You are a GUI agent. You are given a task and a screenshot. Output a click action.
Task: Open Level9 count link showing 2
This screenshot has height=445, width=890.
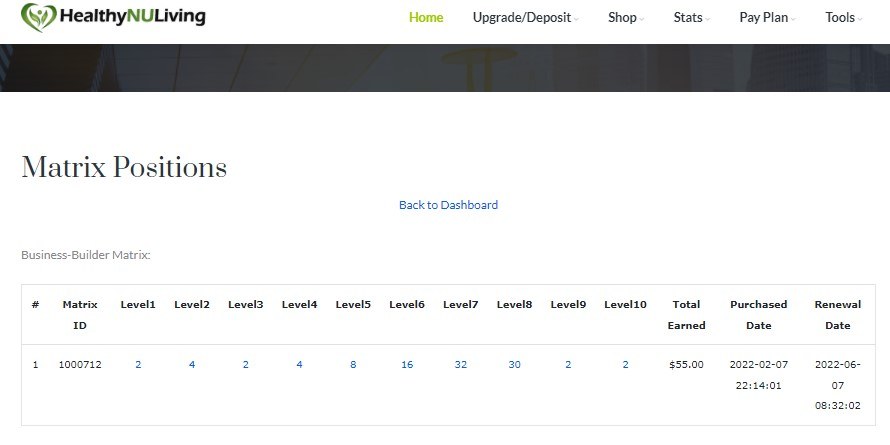coord(568,364)
